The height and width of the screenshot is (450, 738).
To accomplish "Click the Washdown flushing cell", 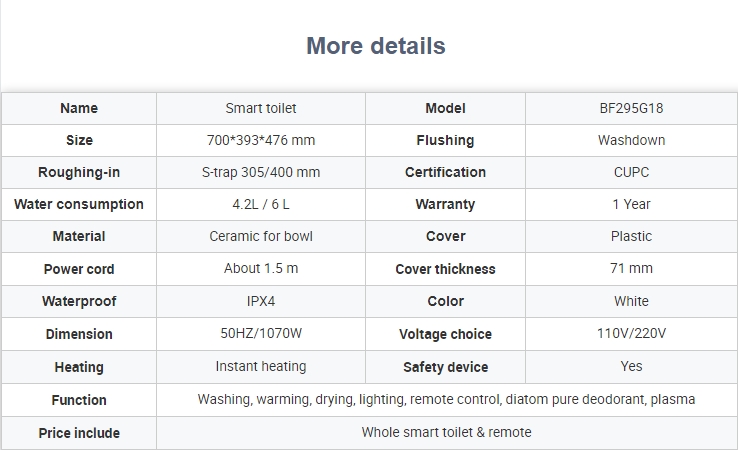I will click(631, 140).
